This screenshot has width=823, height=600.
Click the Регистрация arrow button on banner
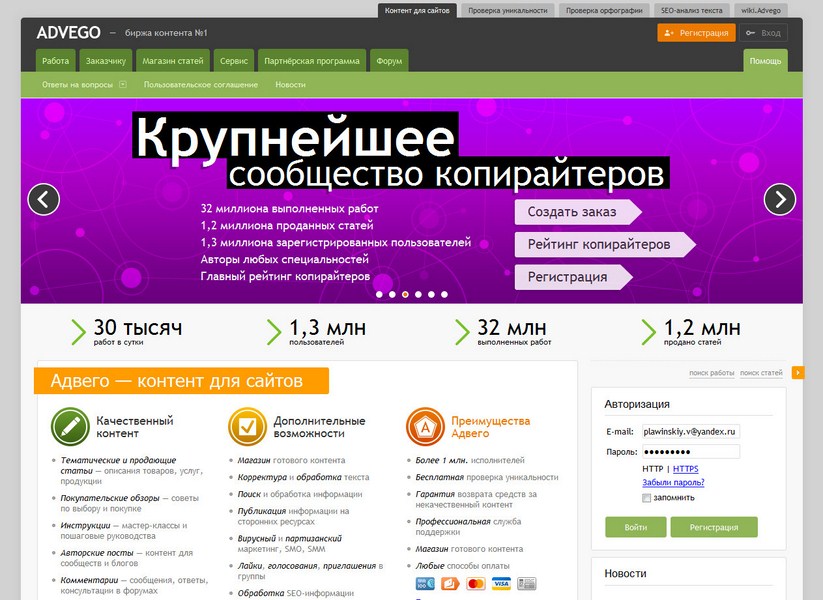click(x=574, y=277)
